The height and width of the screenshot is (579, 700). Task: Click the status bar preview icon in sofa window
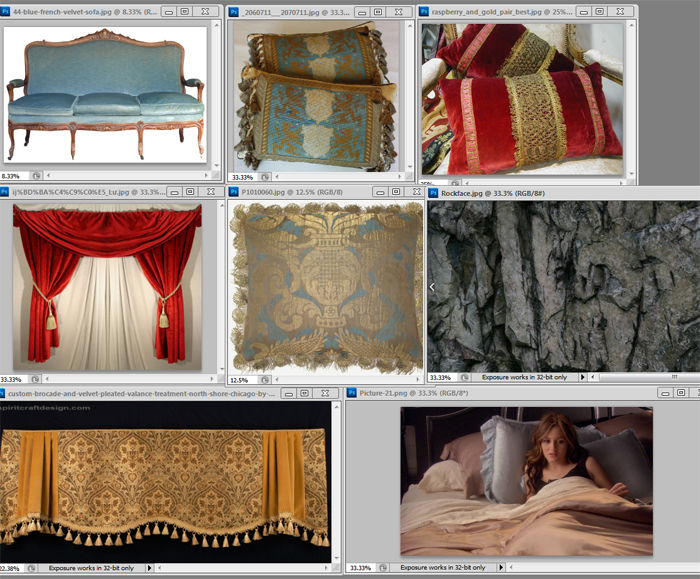coord(36,176)
